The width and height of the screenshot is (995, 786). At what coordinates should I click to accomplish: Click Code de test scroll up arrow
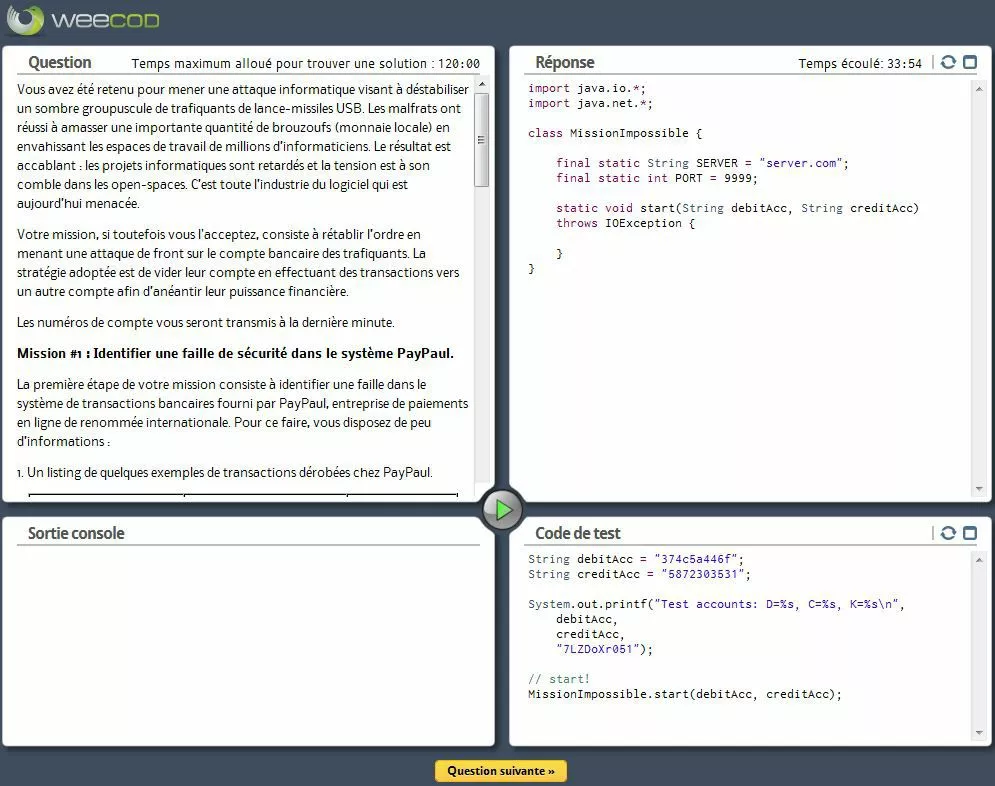[978, 557]
